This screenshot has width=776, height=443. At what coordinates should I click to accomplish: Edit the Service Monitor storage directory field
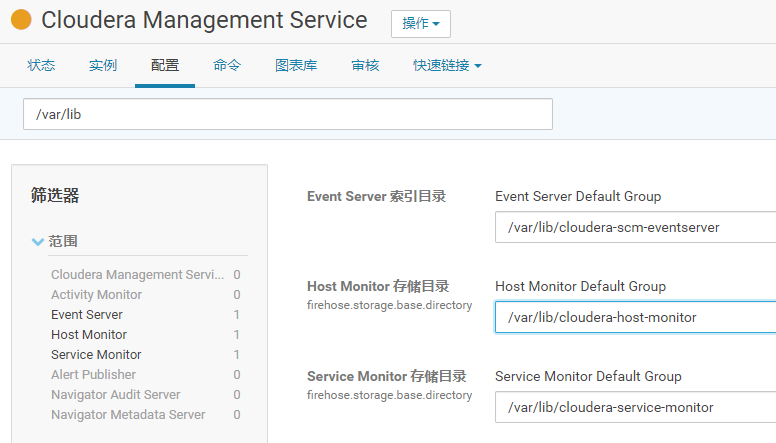click(636, 407)
